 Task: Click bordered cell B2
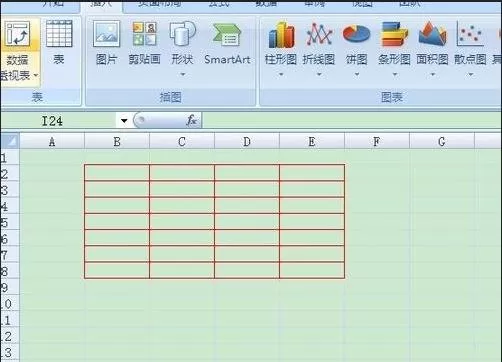[117, 173]
